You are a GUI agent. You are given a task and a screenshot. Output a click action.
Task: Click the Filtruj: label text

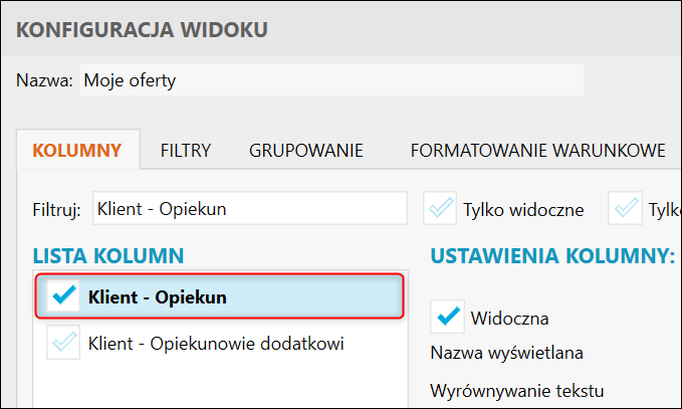coord(56,209)
